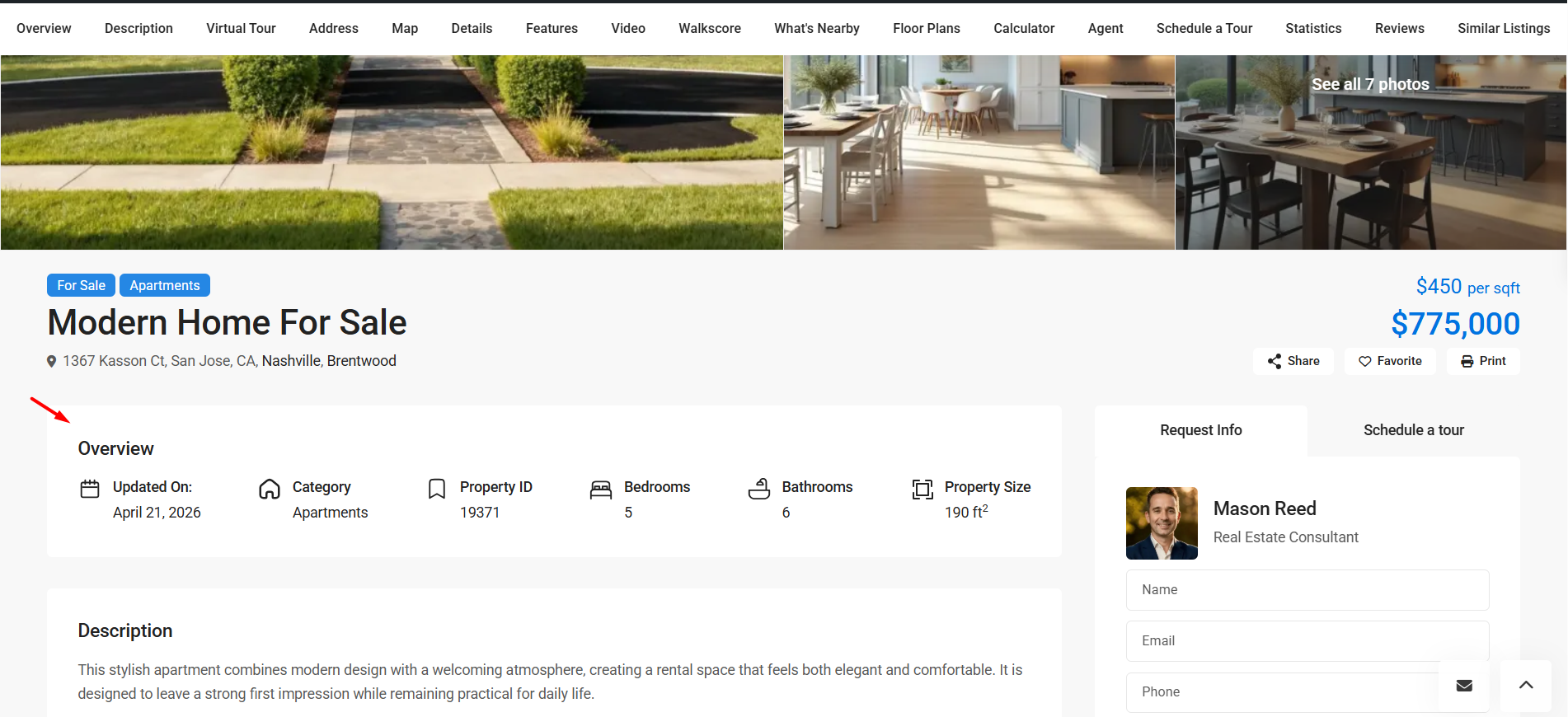Click the envelope message floating icon
This screenshot has width=1568, height=717.
tap(1464, 685)
